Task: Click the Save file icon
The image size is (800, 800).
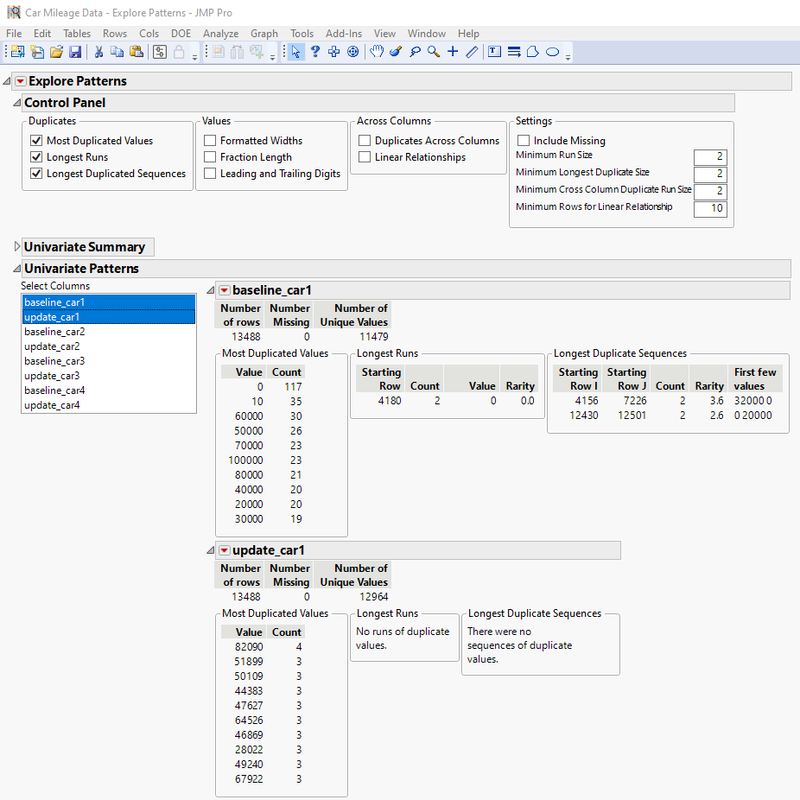Action: [x=75, y=52]
